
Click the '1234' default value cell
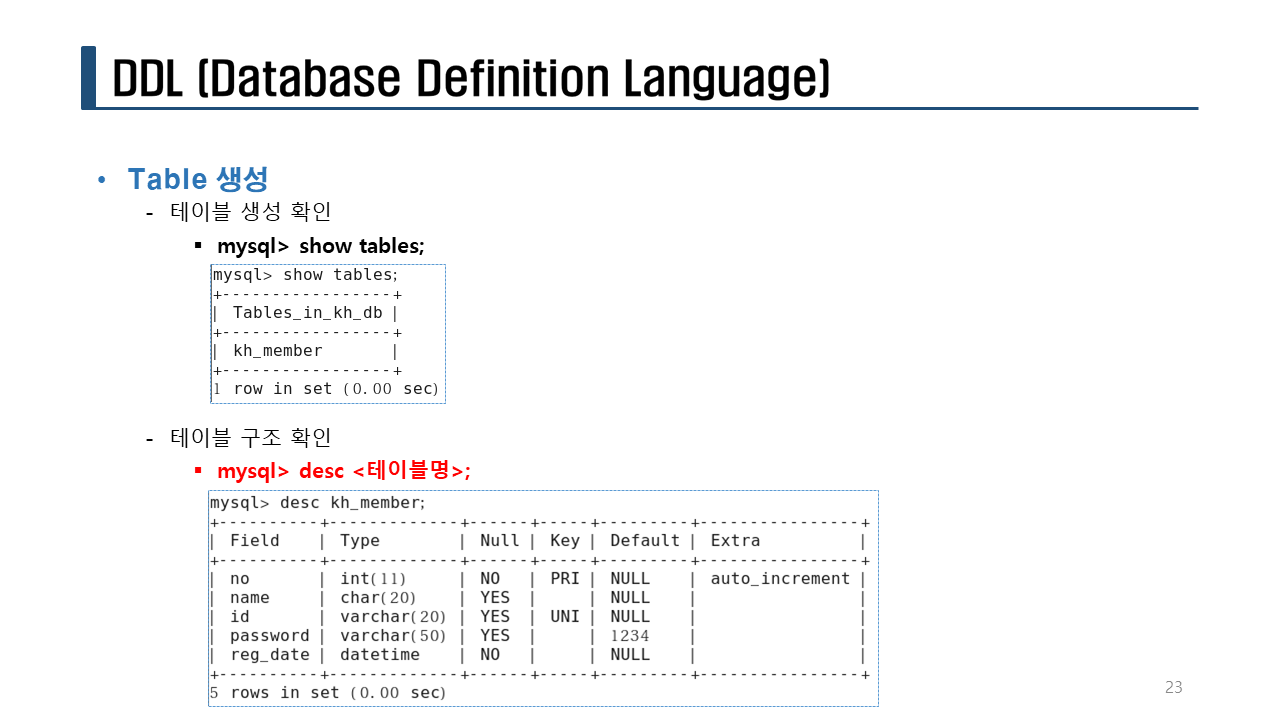[630, 636]
